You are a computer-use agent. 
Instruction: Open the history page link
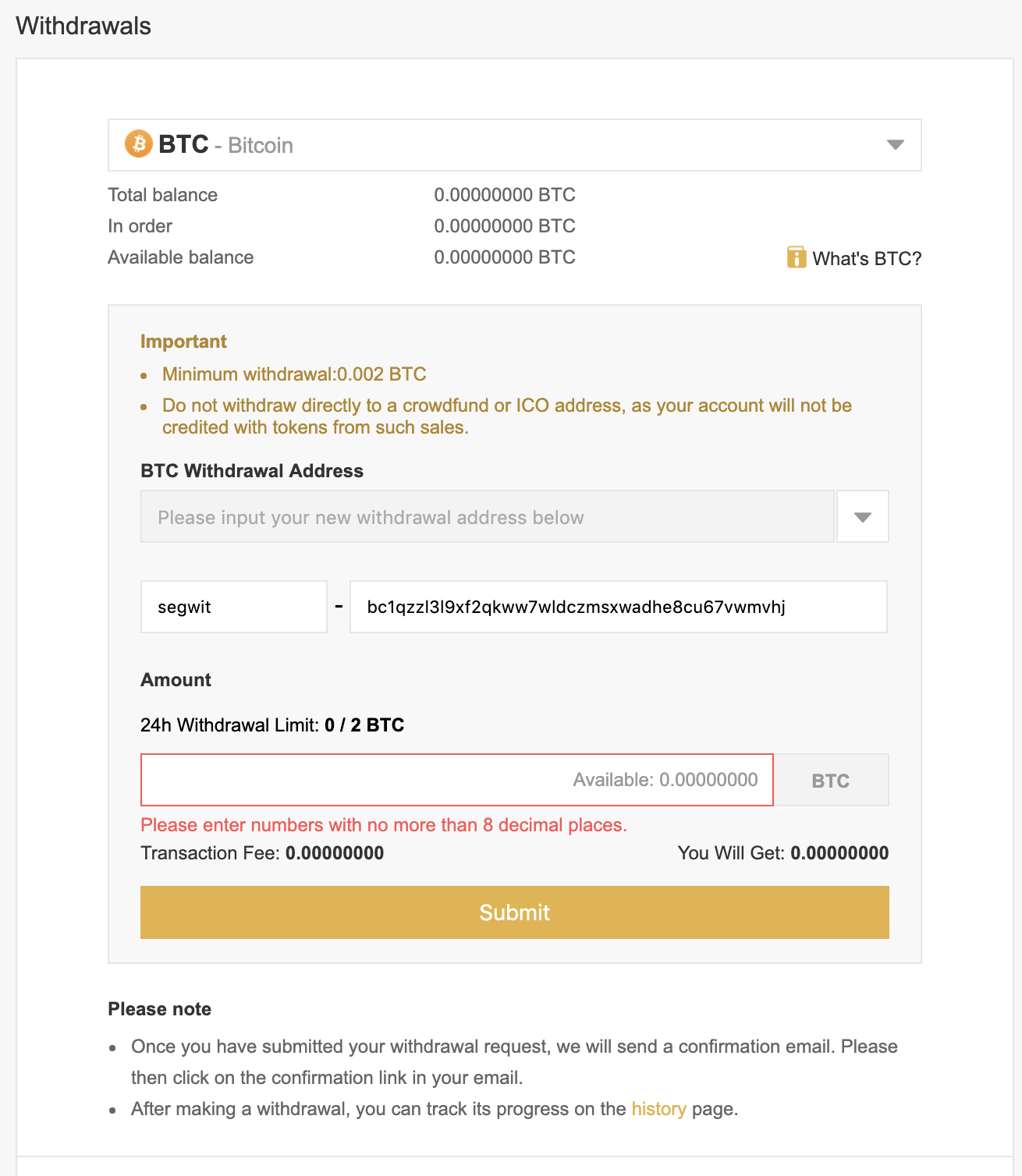coord(659,1109)
